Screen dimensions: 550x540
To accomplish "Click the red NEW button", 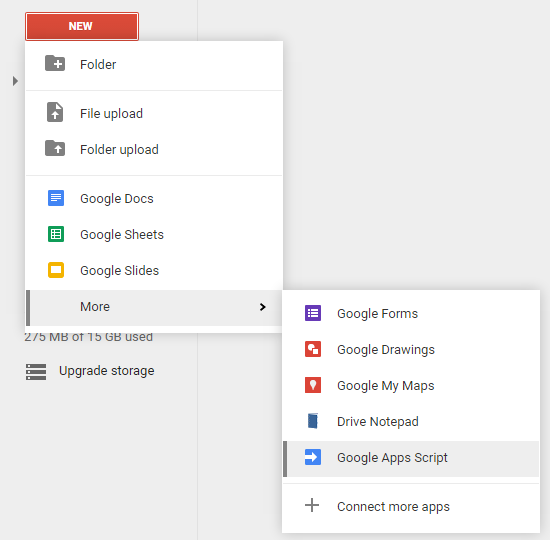I will click(x=82, y=26).
